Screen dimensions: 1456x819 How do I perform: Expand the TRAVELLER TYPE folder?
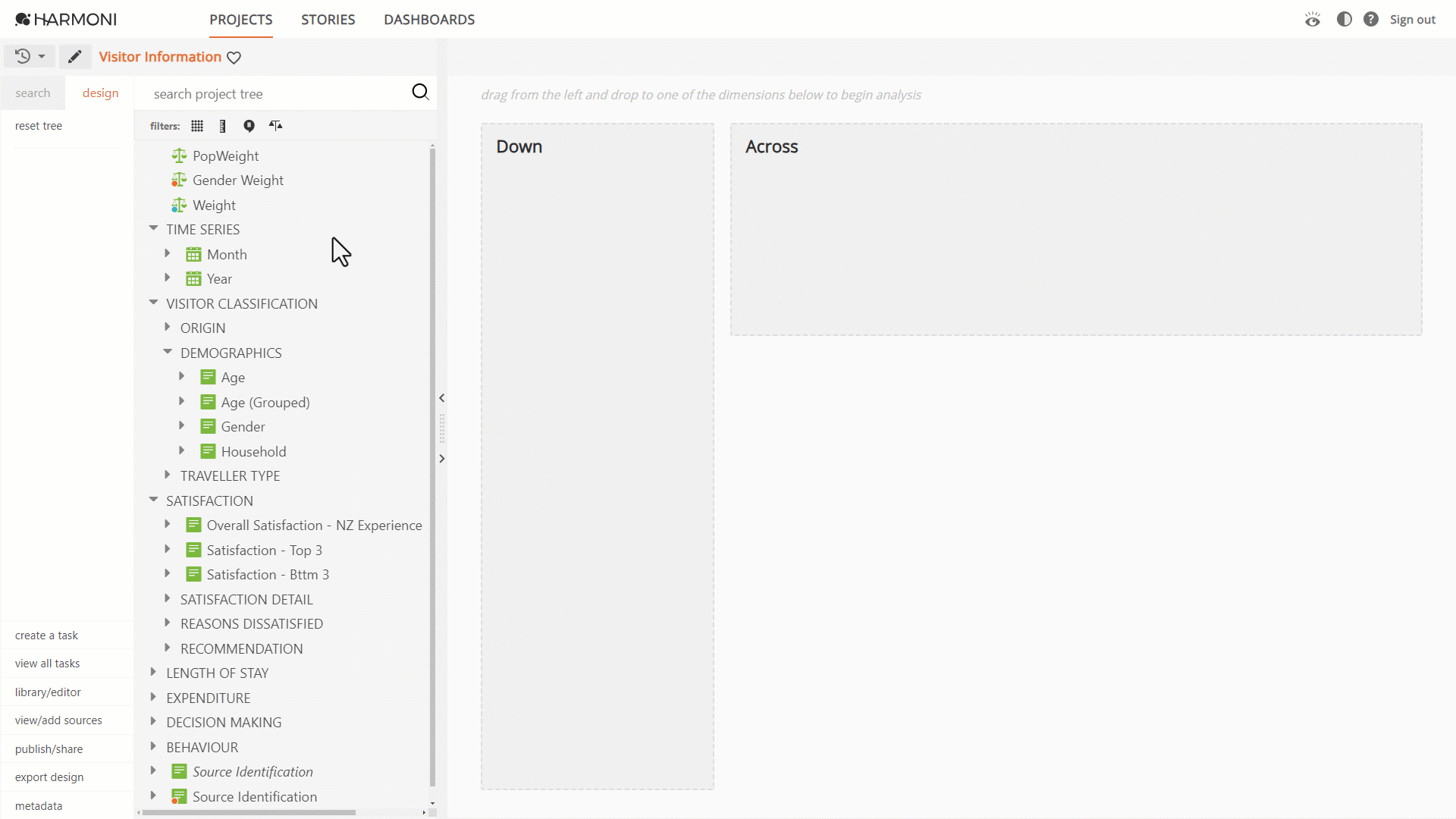[168, 475]
